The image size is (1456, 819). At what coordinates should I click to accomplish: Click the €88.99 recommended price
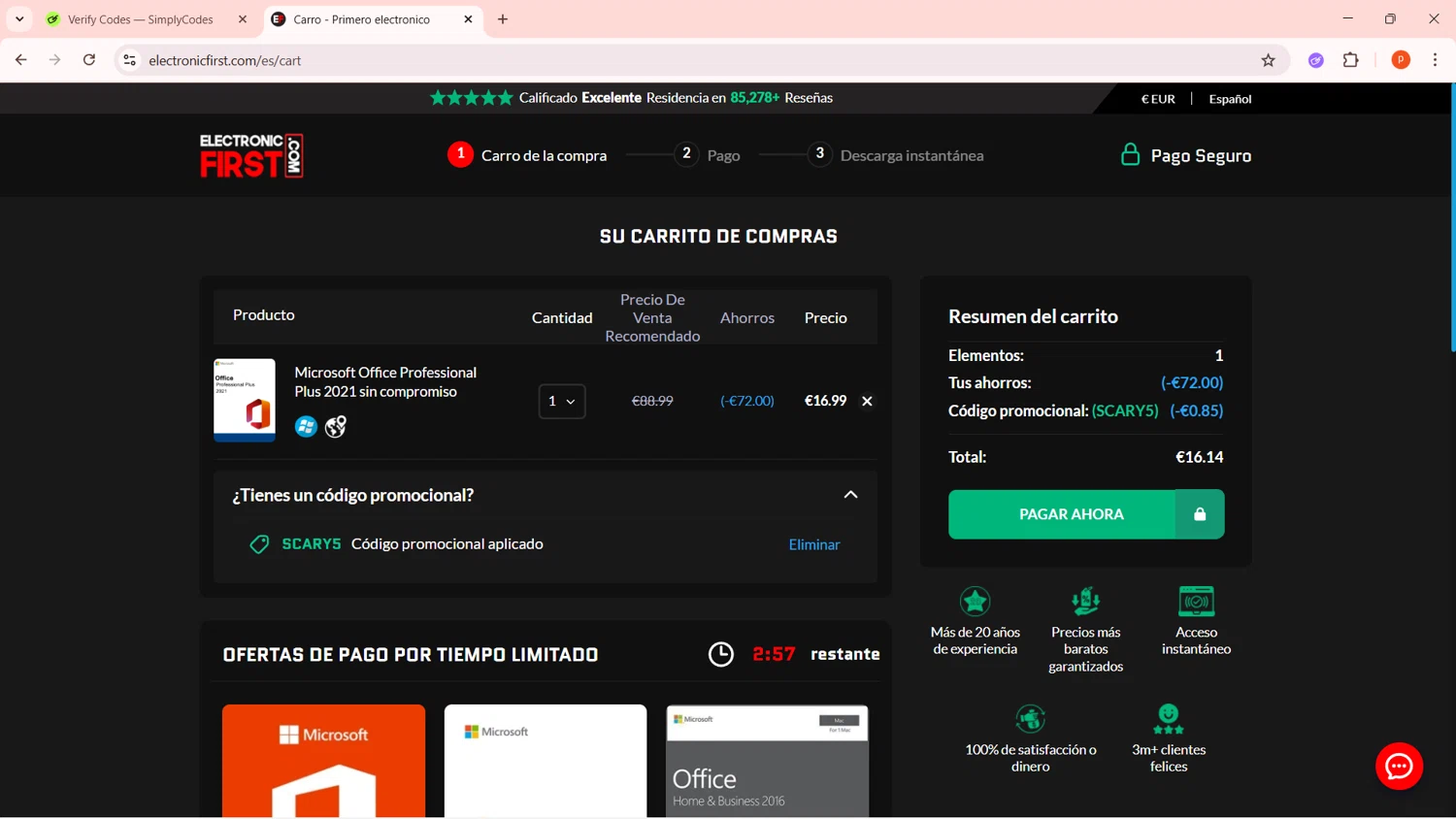click(652, 401)
